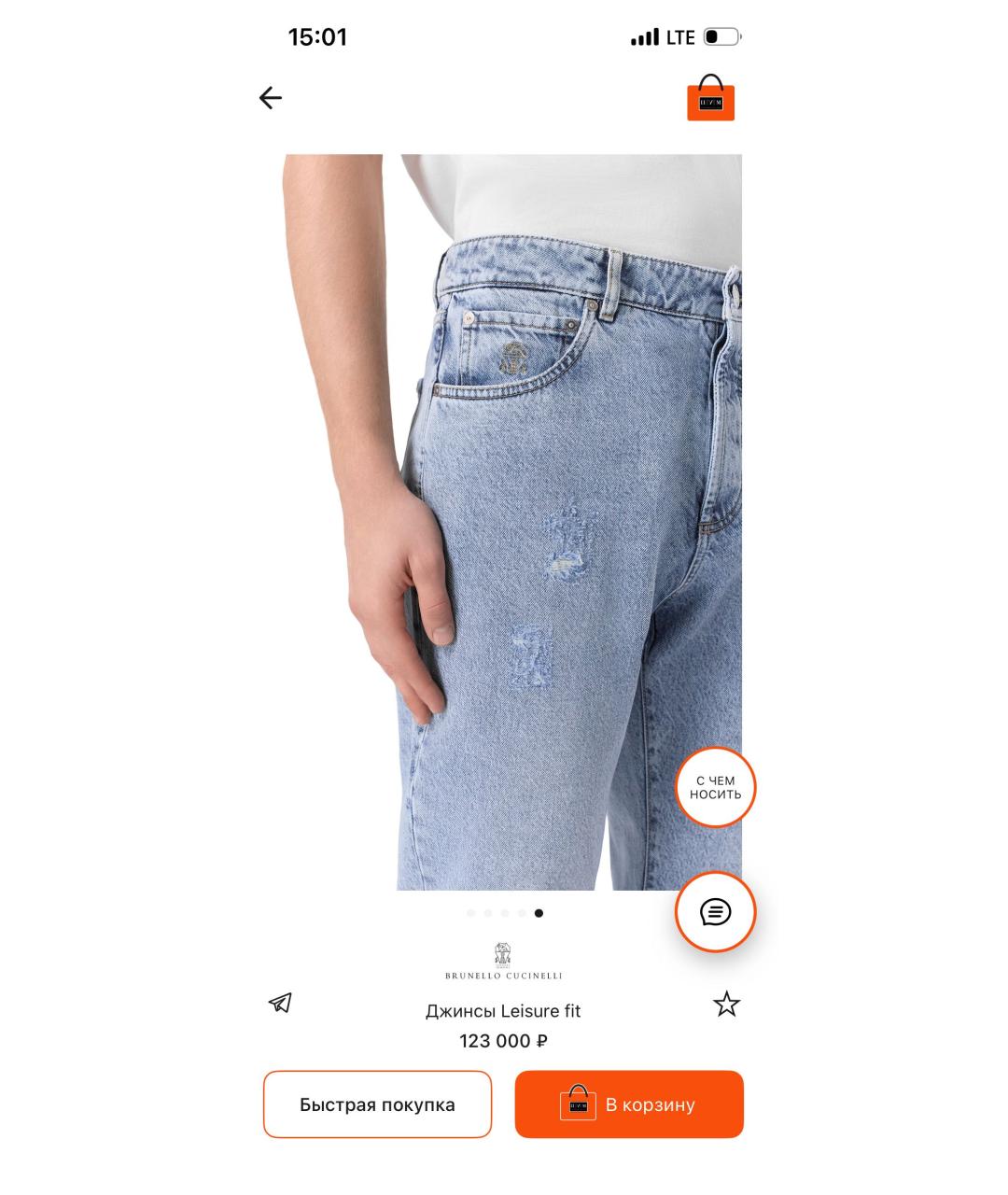Share product via paper plane icon
This screenshot has height=1195, width=1008.
(280, 1003)
